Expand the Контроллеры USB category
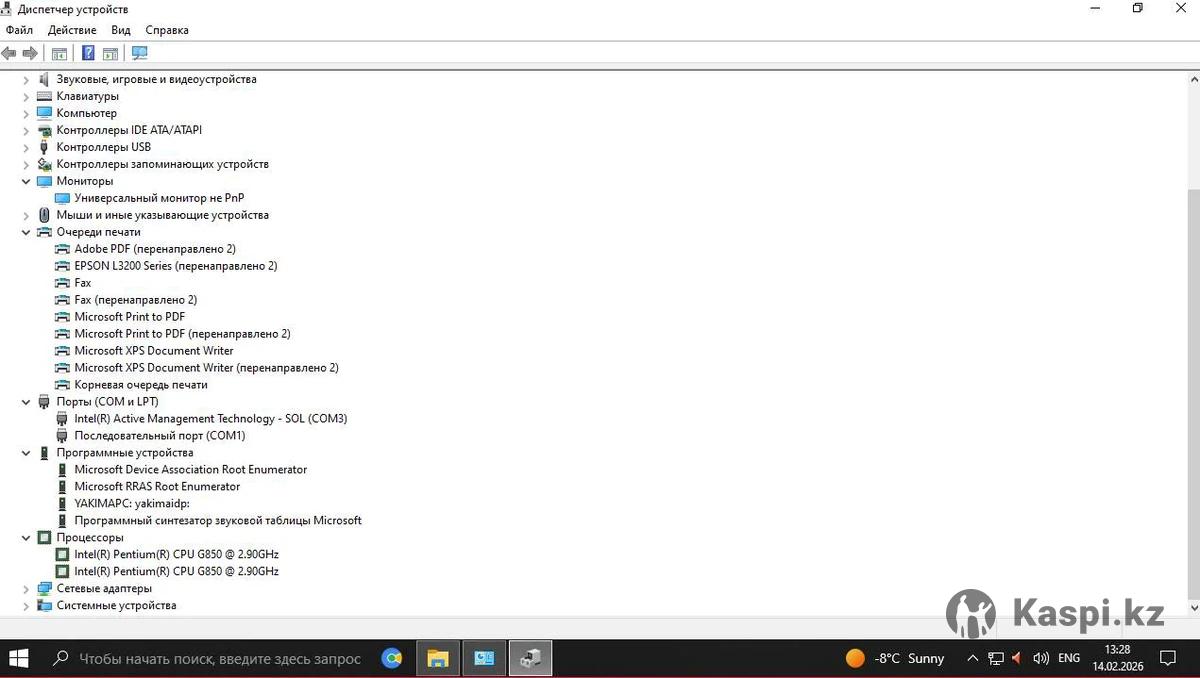 (x=27, y=148)
